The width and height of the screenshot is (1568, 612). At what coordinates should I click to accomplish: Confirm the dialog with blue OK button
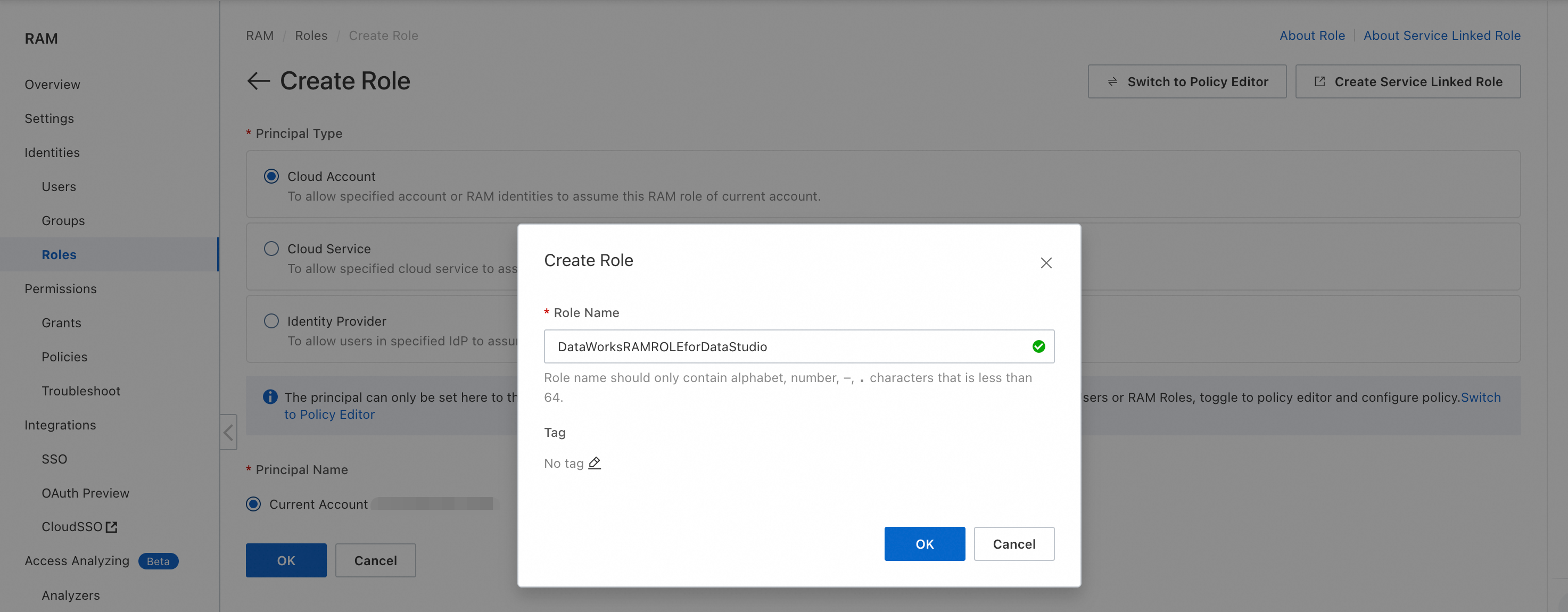pyautogui.click(x=924, y=544)
